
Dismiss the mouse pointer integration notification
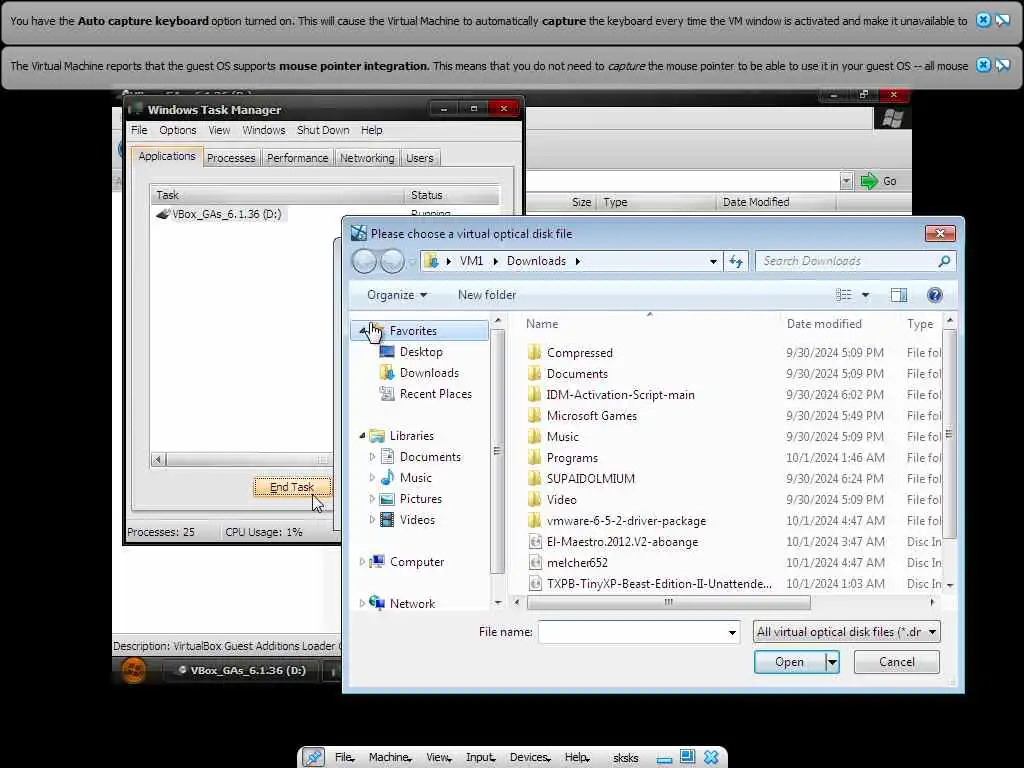(983, 65)
